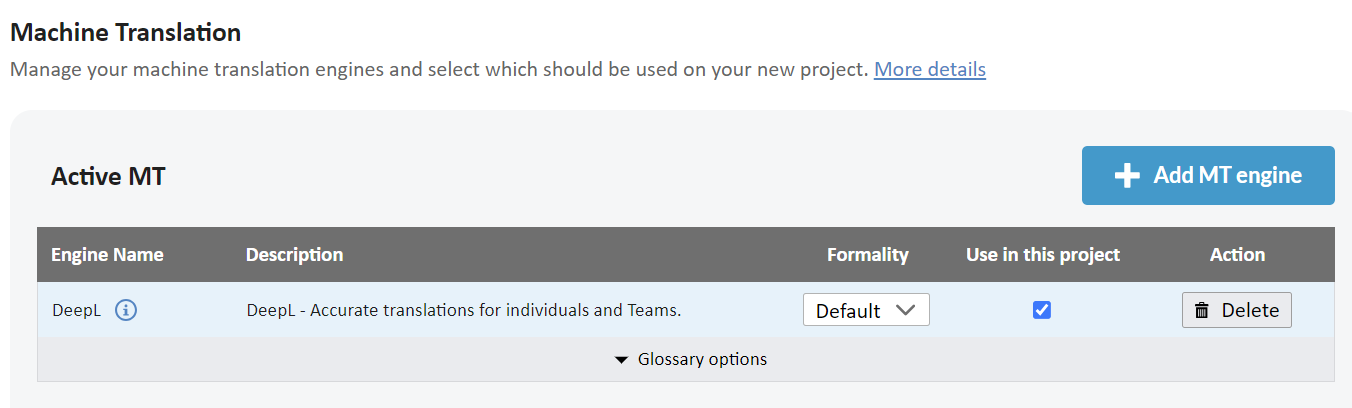
Task: Uncheck Use in this project for DeepL
Action: pos(1042,310)
